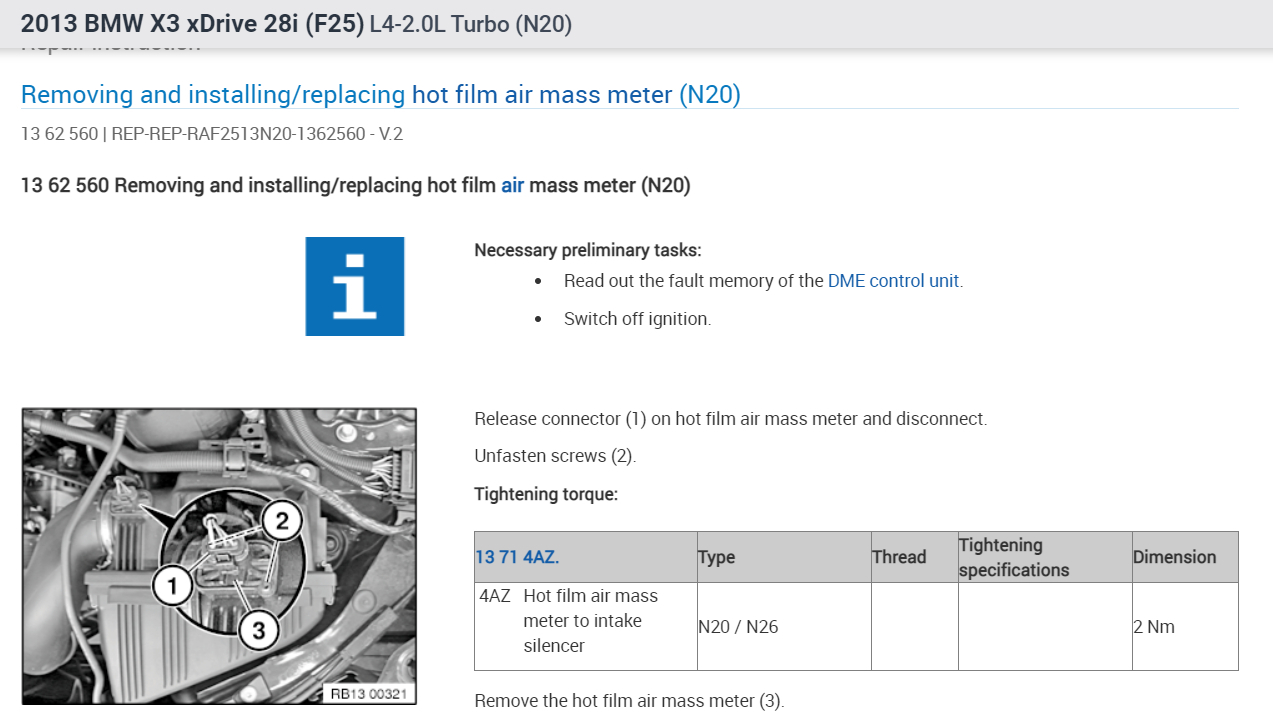Click the L4-2.0L Turbo (N20) engine label
The image size is (1273, 727).
(470, 24)
